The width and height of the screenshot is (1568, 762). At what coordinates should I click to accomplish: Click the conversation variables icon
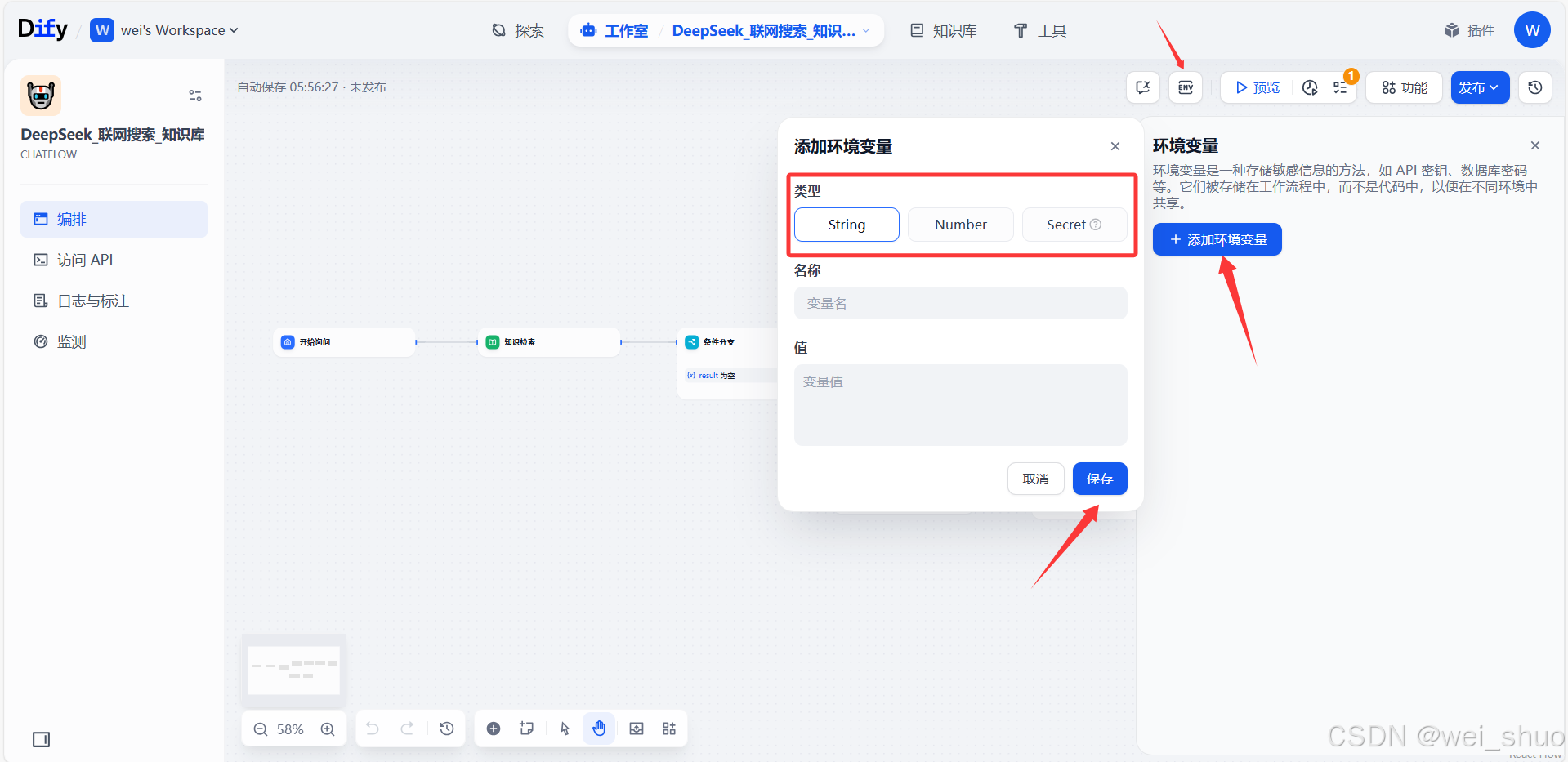[x=1143, y=87]
